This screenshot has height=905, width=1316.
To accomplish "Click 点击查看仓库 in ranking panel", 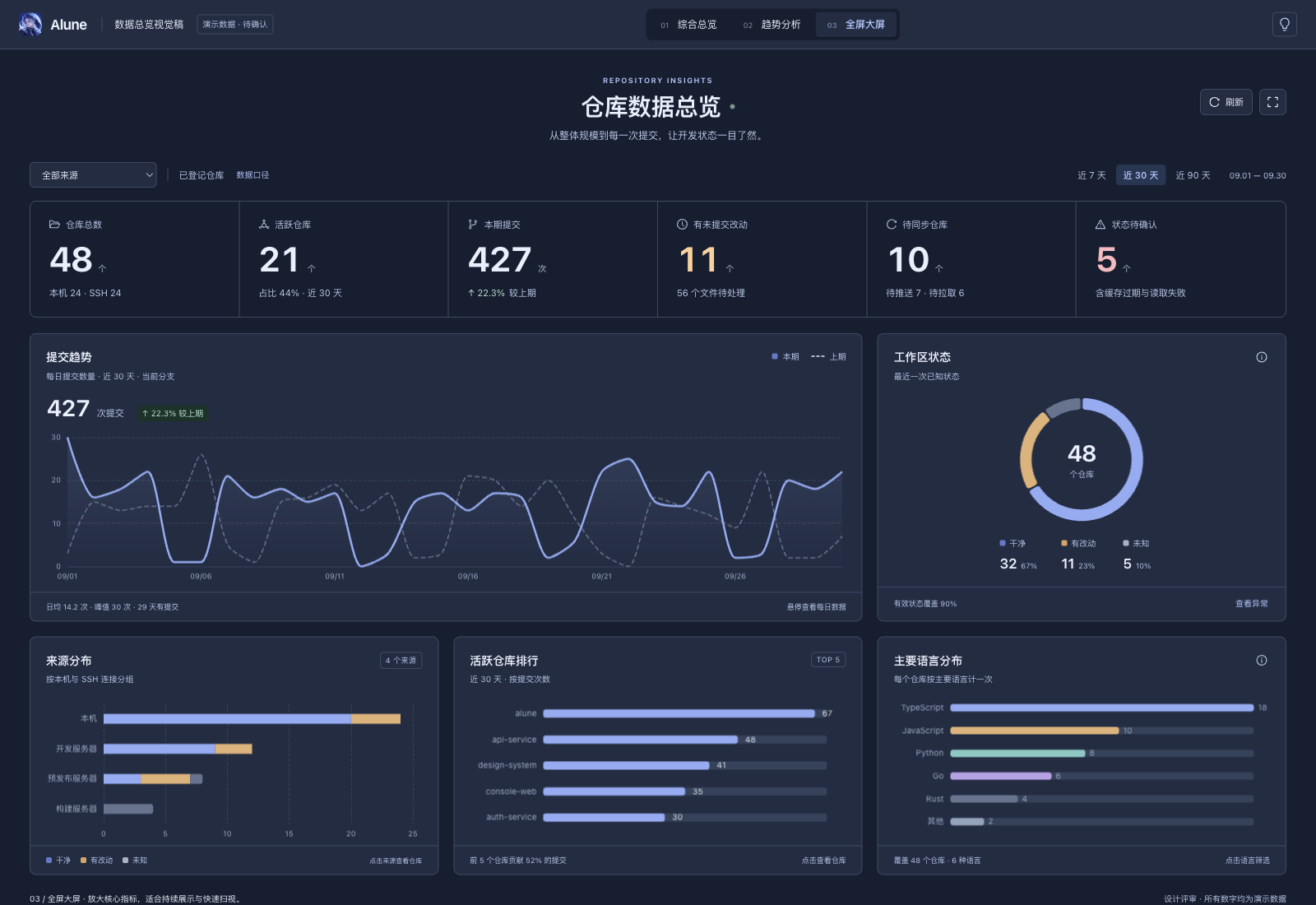I will tap(823, 861).
